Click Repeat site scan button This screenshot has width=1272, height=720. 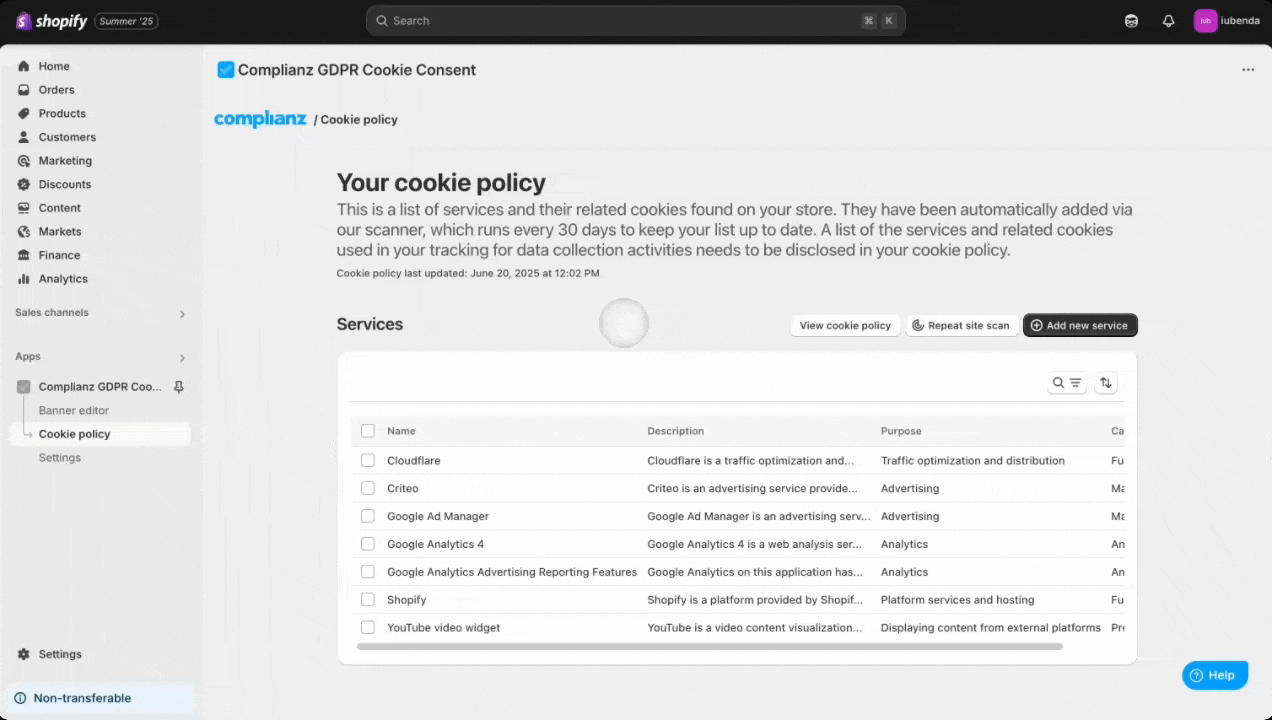tap(962, 325)
